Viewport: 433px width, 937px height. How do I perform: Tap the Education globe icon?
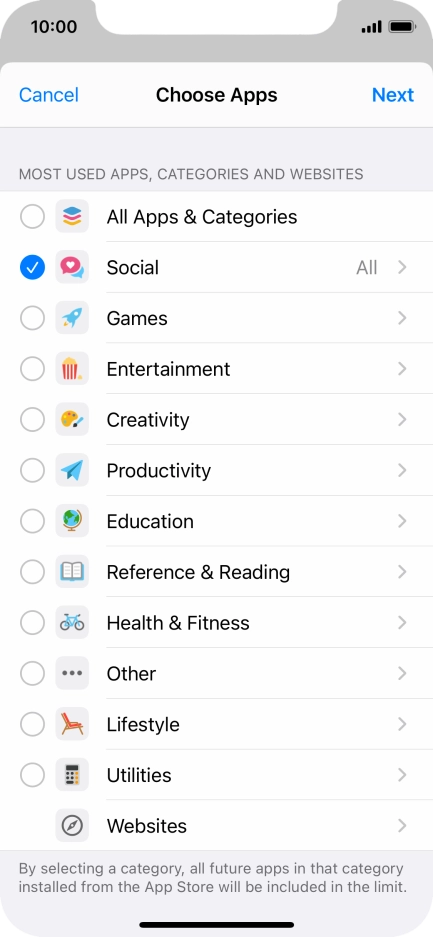(x=72, y=521)
